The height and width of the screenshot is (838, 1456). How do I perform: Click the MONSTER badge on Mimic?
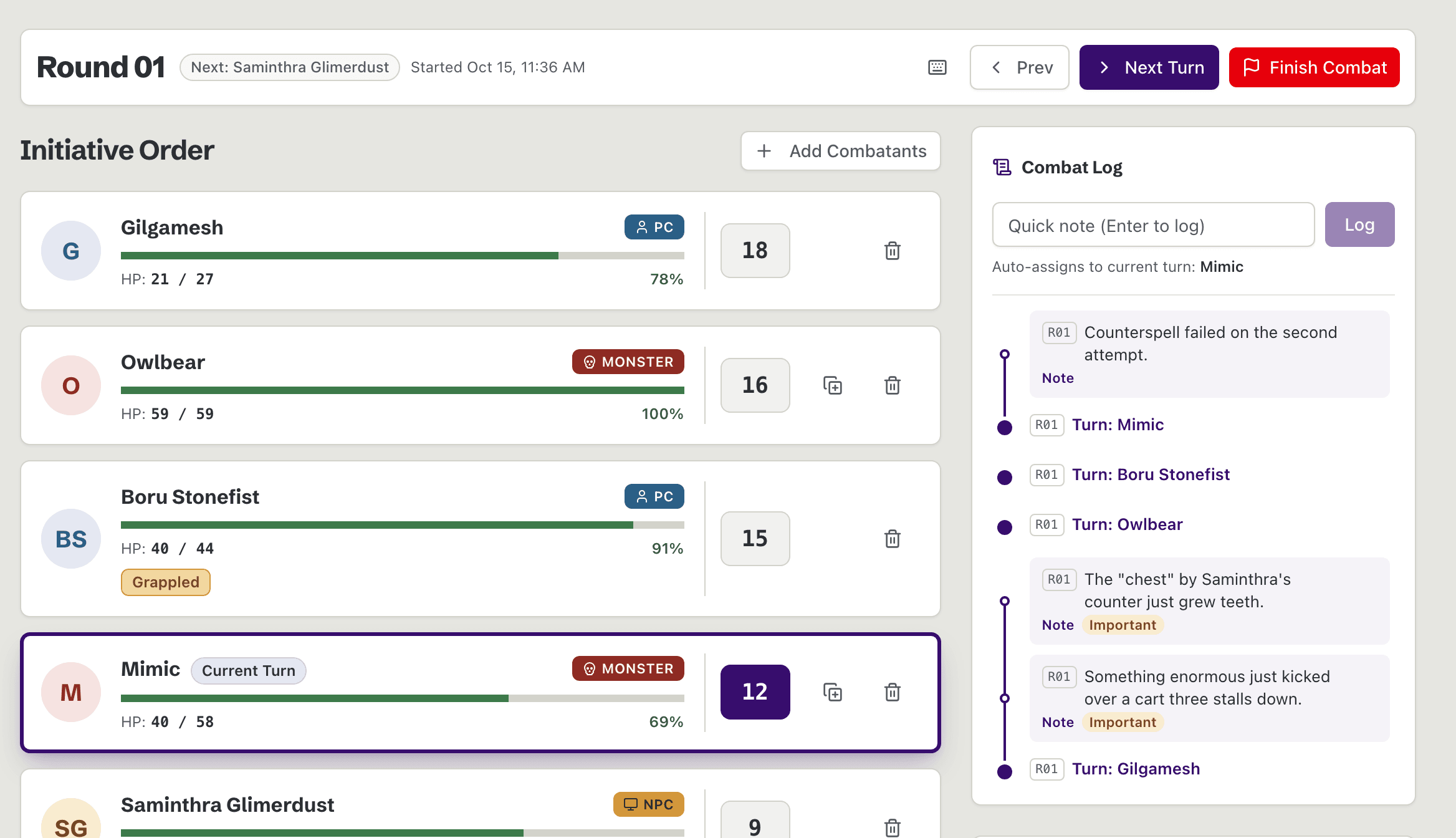(x=628, y=668)
